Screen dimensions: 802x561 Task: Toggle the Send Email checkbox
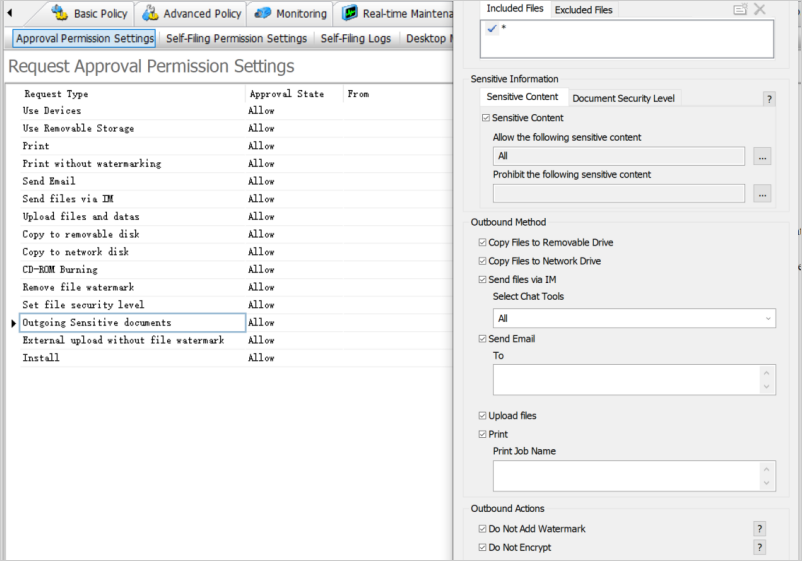tap(482, 339)
